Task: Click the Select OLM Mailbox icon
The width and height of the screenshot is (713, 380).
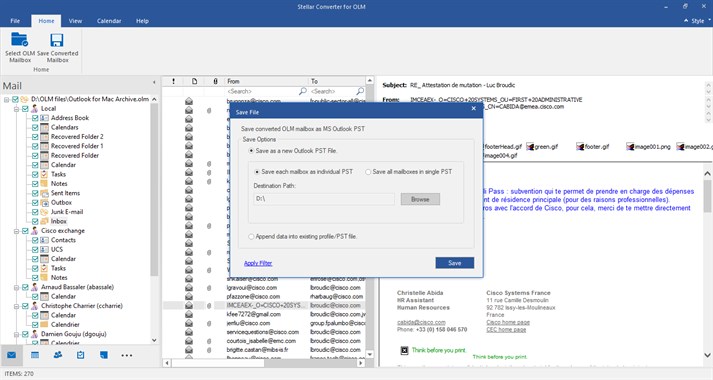Action: tap(20, 40)
